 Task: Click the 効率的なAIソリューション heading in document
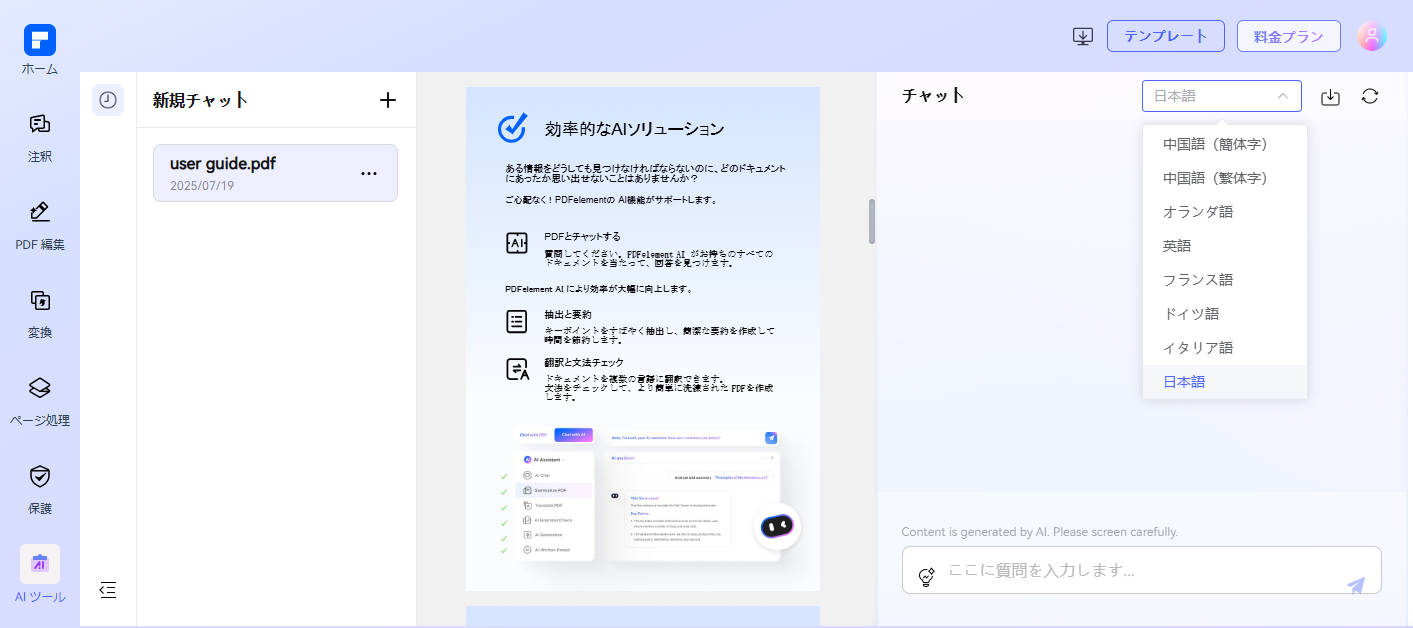pos(634,129)
